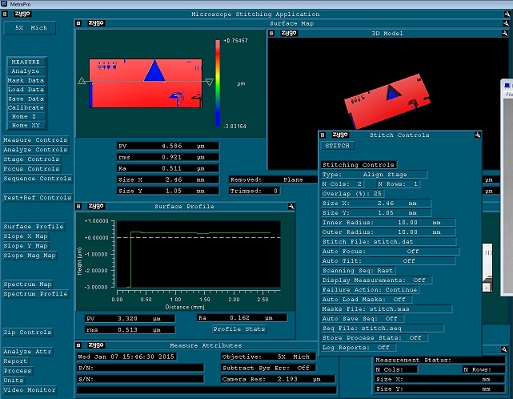
Task: Click the wrench icon on Stitch Controls panel
Action: coord(478,135)
